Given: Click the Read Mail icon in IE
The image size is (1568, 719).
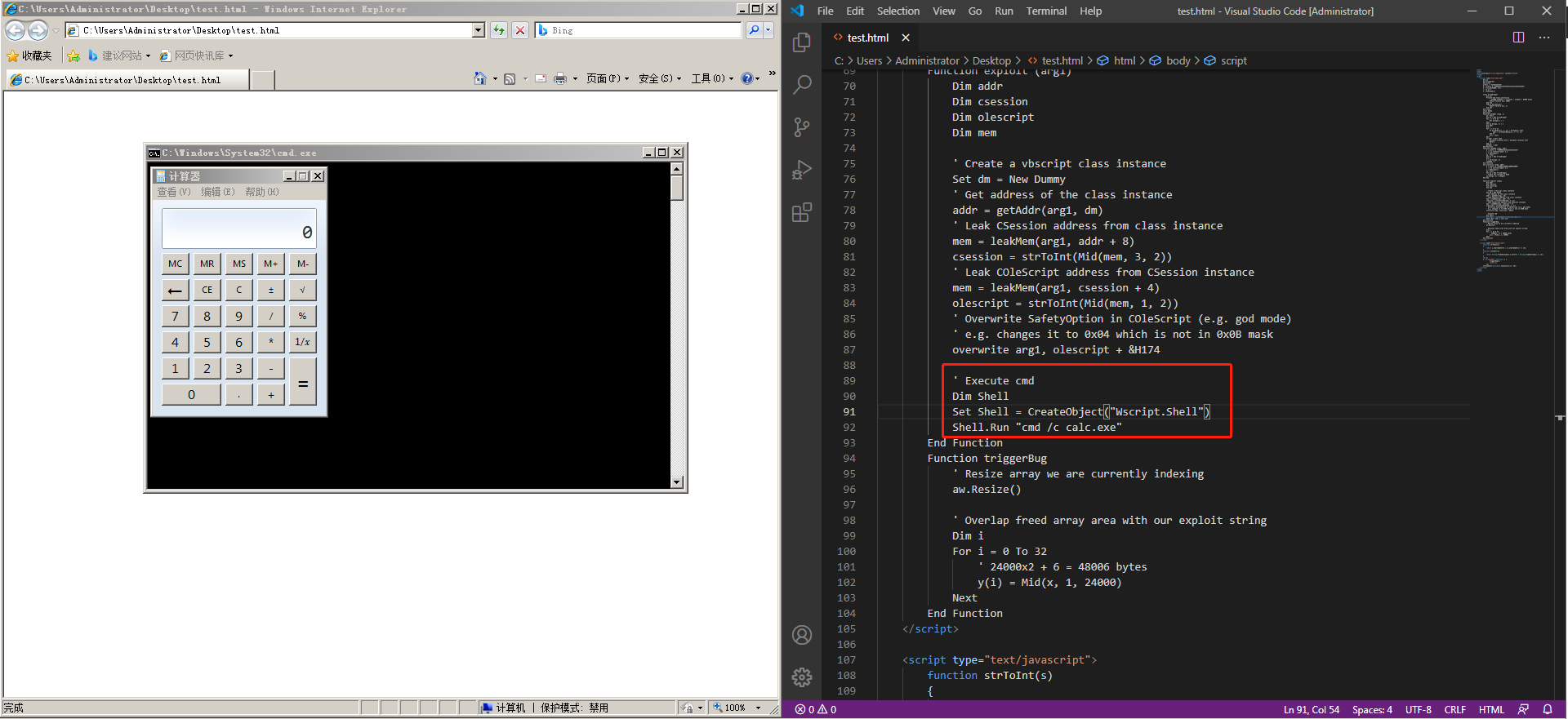Looking at the screenshot, I should coord(540,78).
